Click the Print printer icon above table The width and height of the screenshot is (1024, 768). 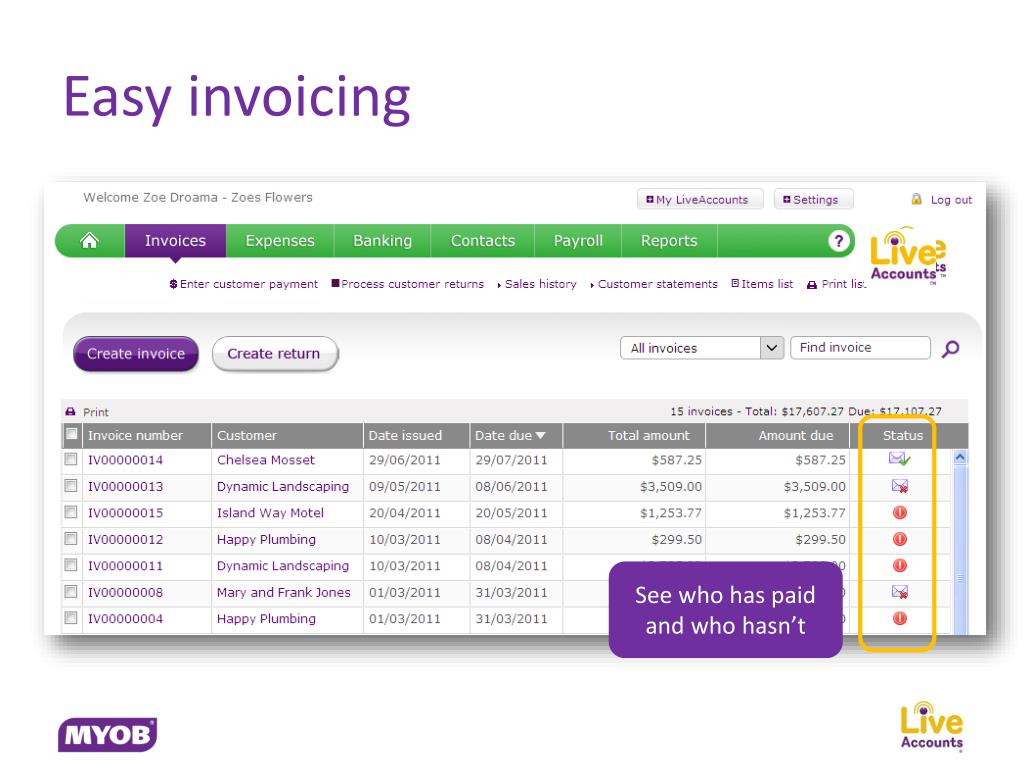[x=71, y=412]
